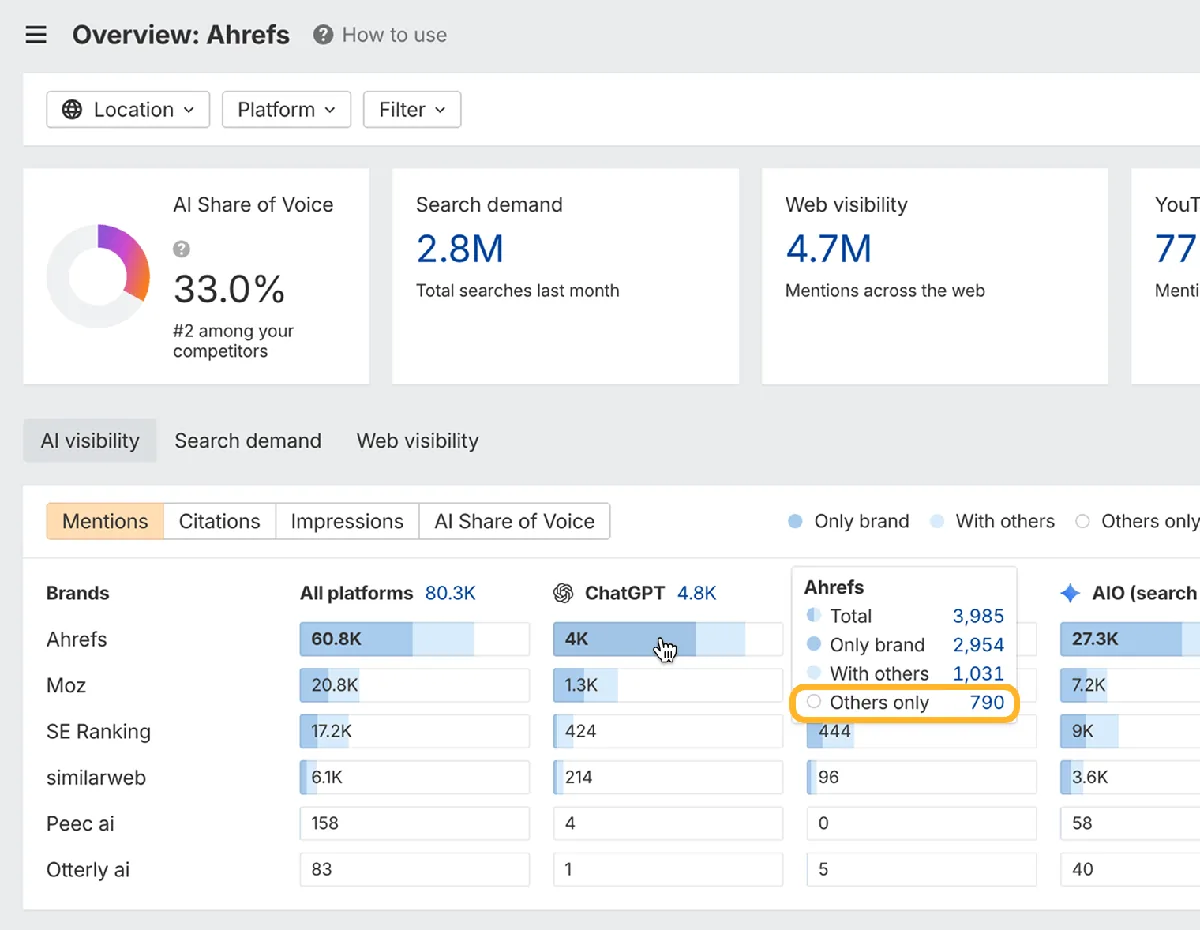Click the Peec ai 158 cell

415,823
